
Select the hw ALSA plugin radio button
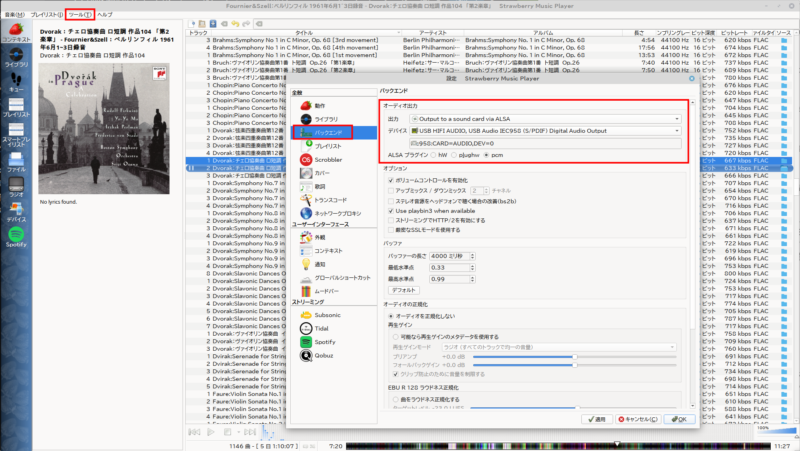coord(433,155)
